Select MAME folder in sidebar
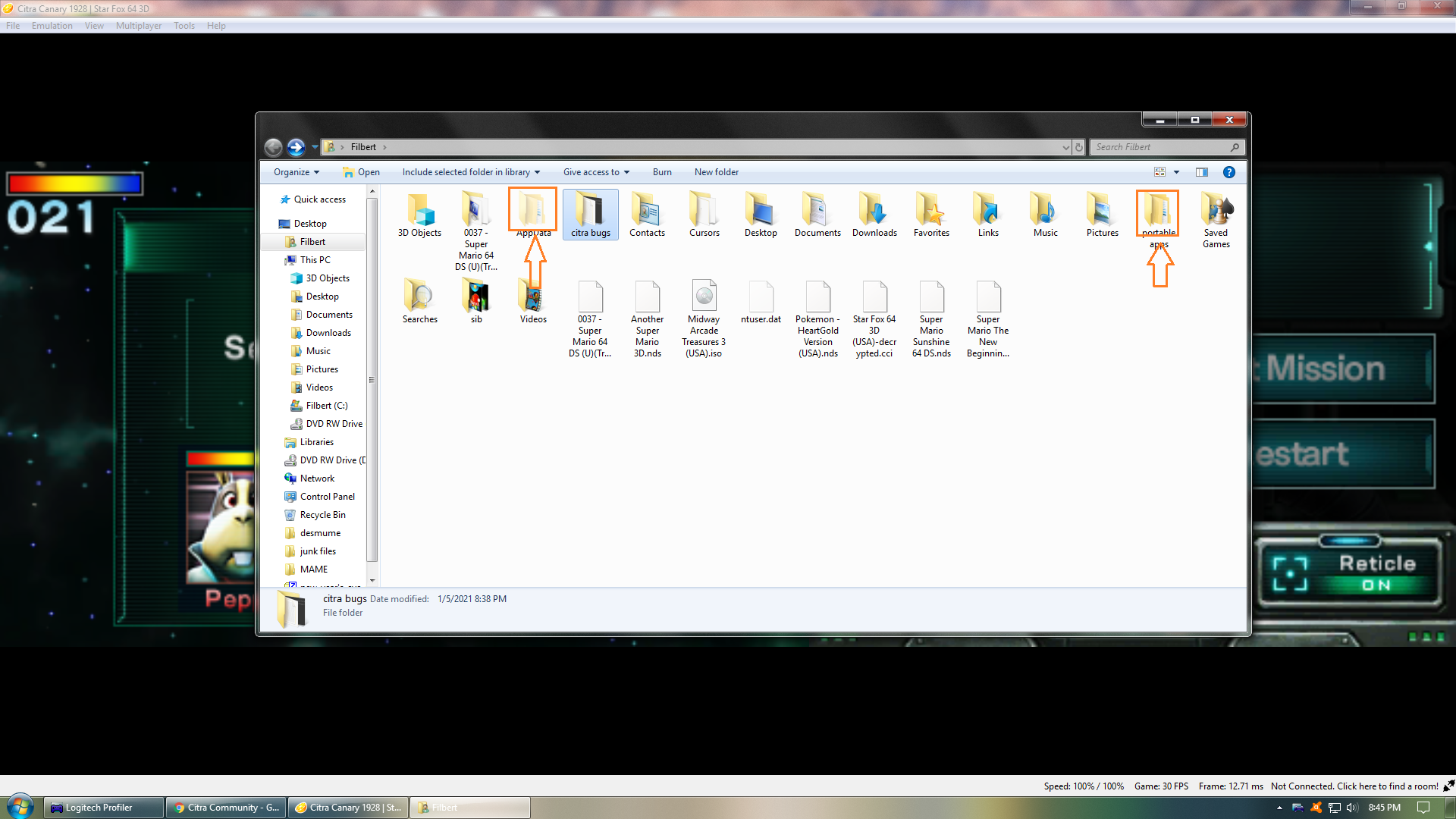The image size is (1456, 819). 306,570
